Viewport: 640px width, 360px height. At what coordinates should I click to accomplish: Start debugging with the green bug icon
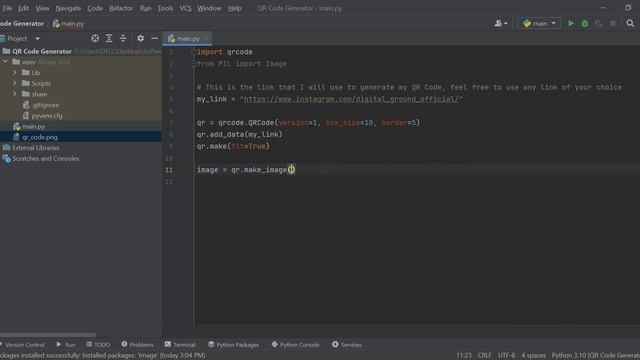585,24
